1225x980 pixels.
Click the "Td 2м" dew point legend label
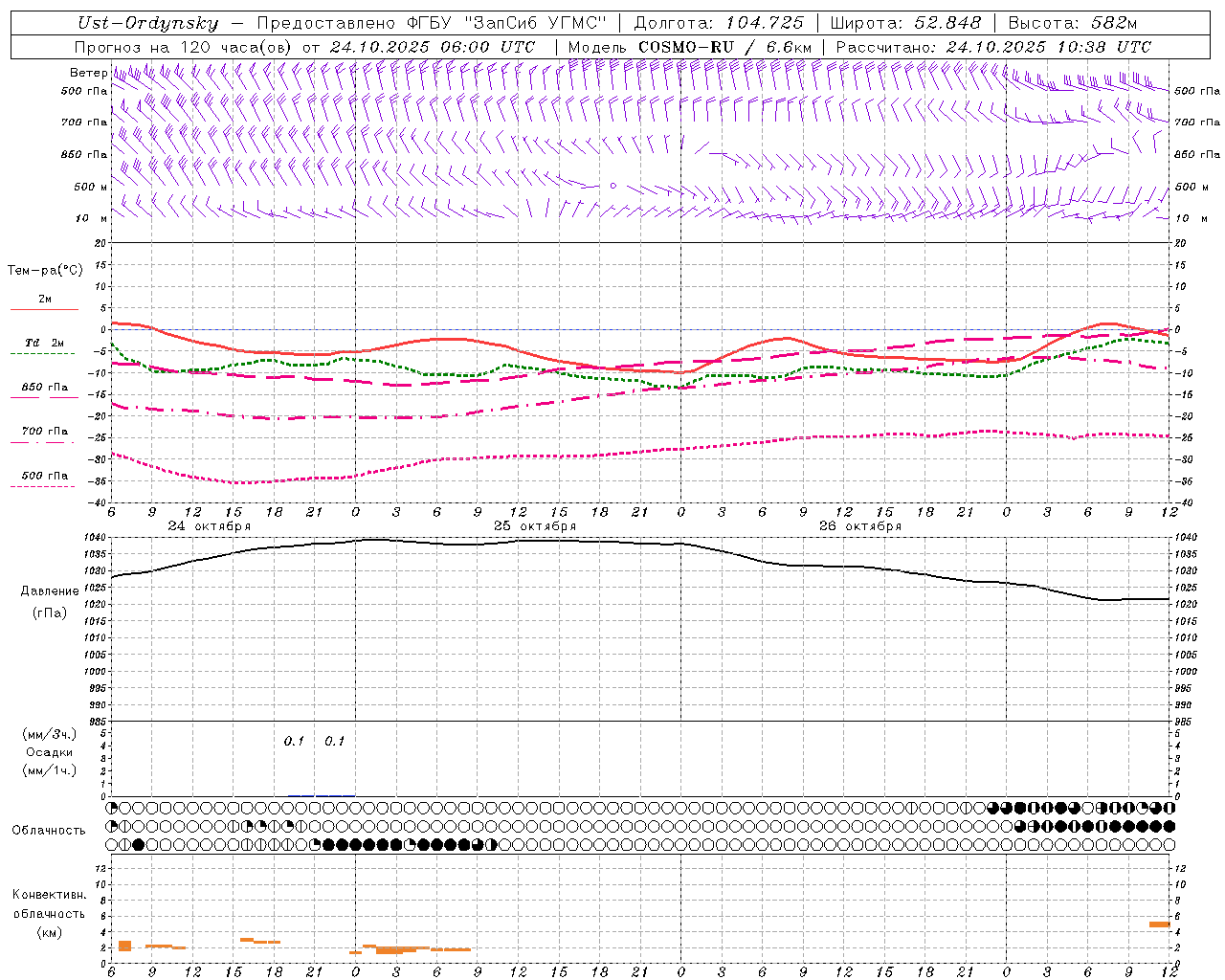point(44,343)
